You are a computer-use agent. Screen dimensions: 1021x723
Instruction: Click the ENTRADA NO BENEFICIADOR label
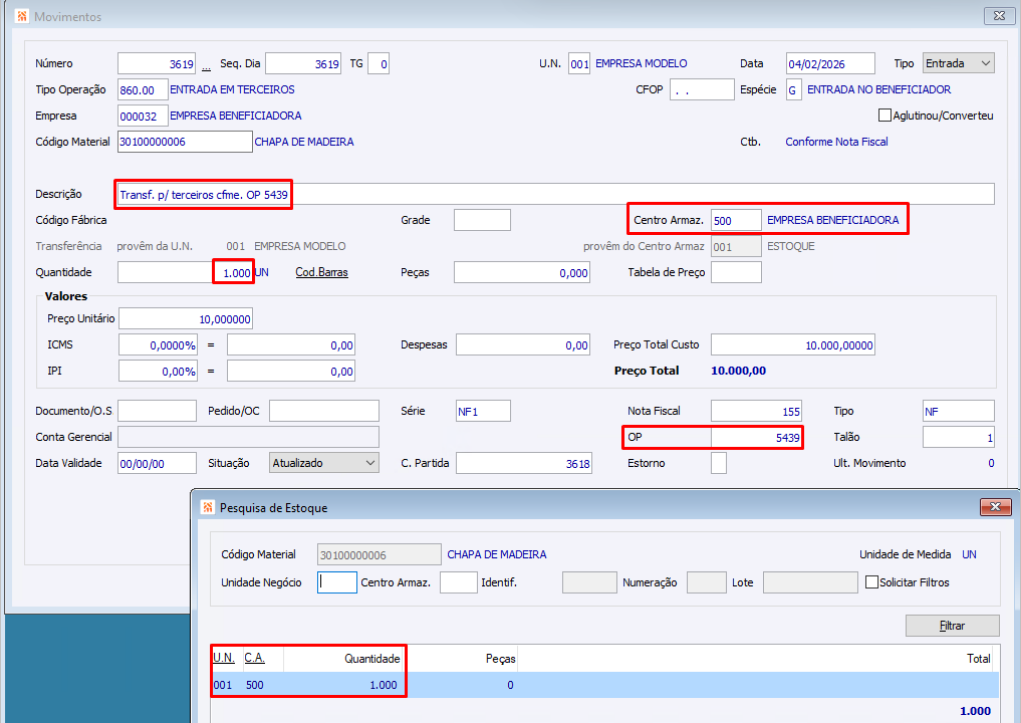coord(879,89)
